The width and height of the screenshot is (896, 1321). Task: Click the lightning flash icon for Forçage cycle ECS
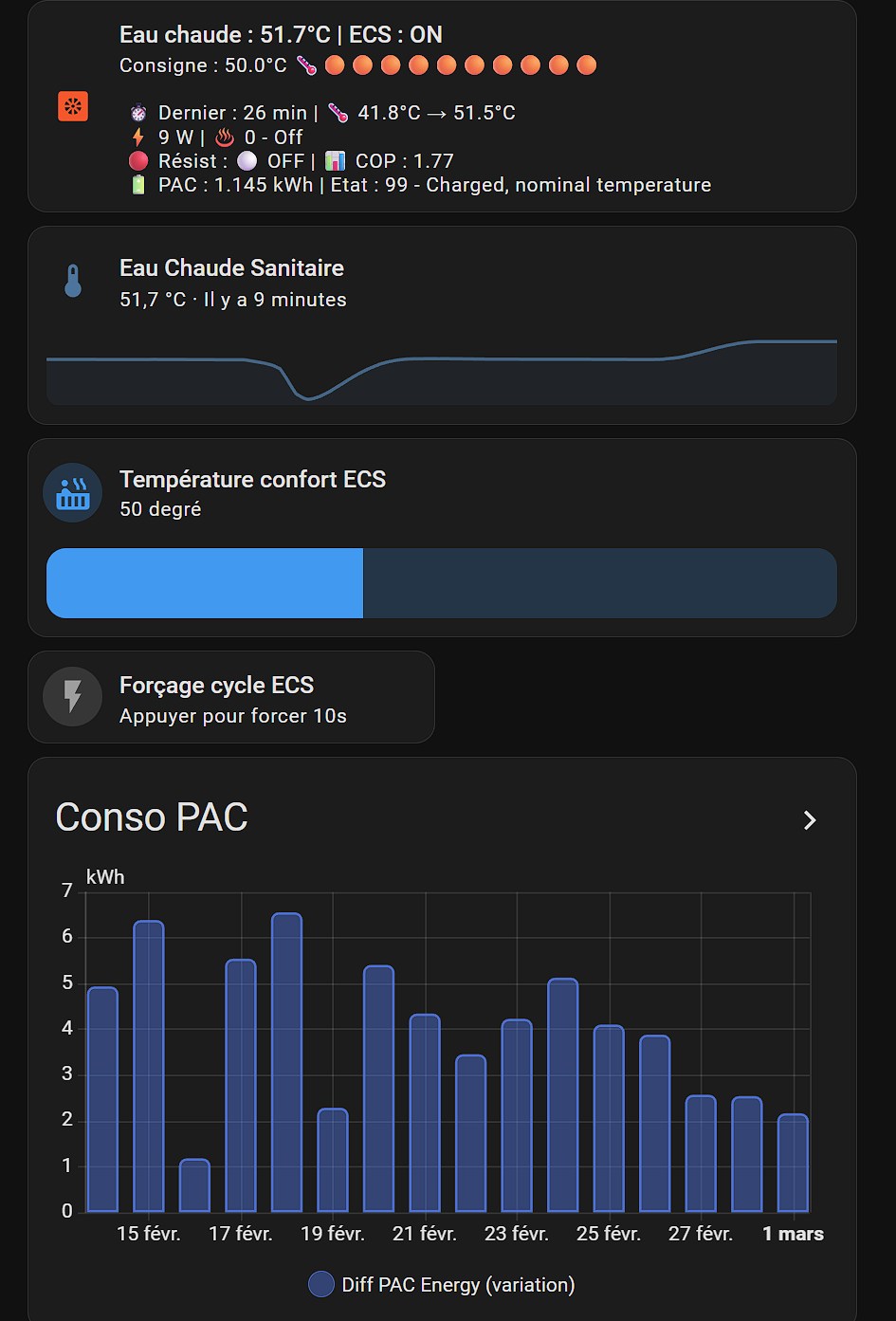73,697
